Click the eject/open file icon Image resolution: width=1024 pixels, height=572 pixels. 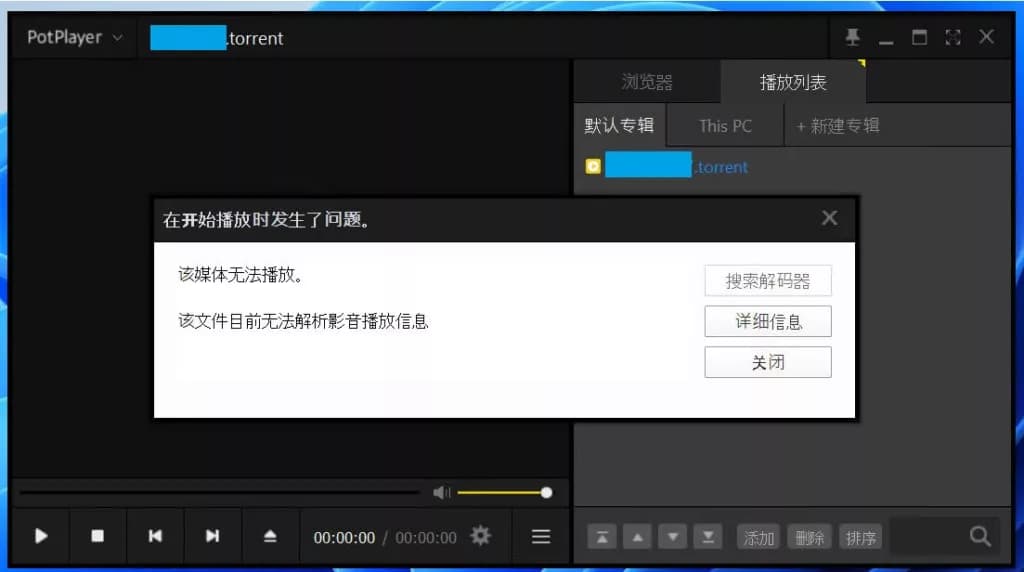pos(270,536)
